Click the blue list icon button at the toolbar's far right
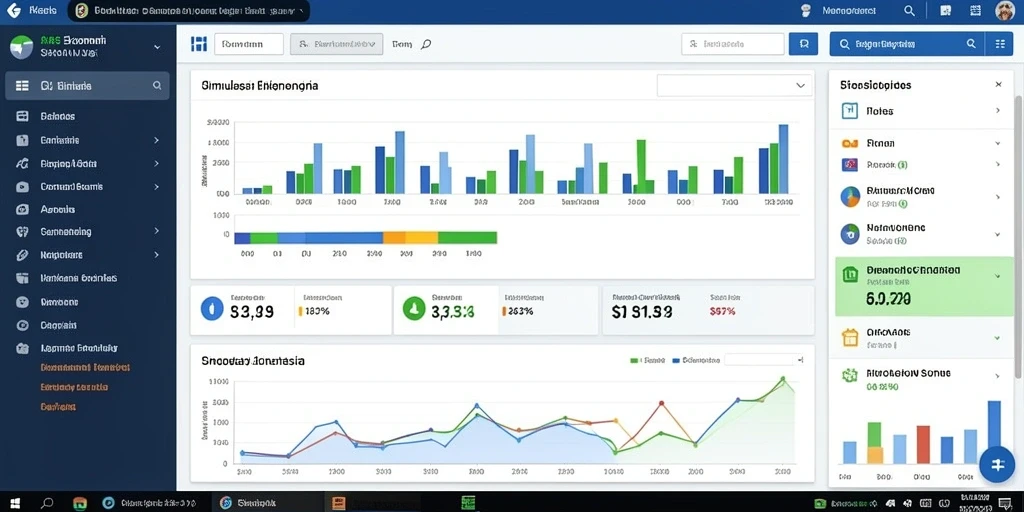 pyautogui.click(x=1000, y=44)
